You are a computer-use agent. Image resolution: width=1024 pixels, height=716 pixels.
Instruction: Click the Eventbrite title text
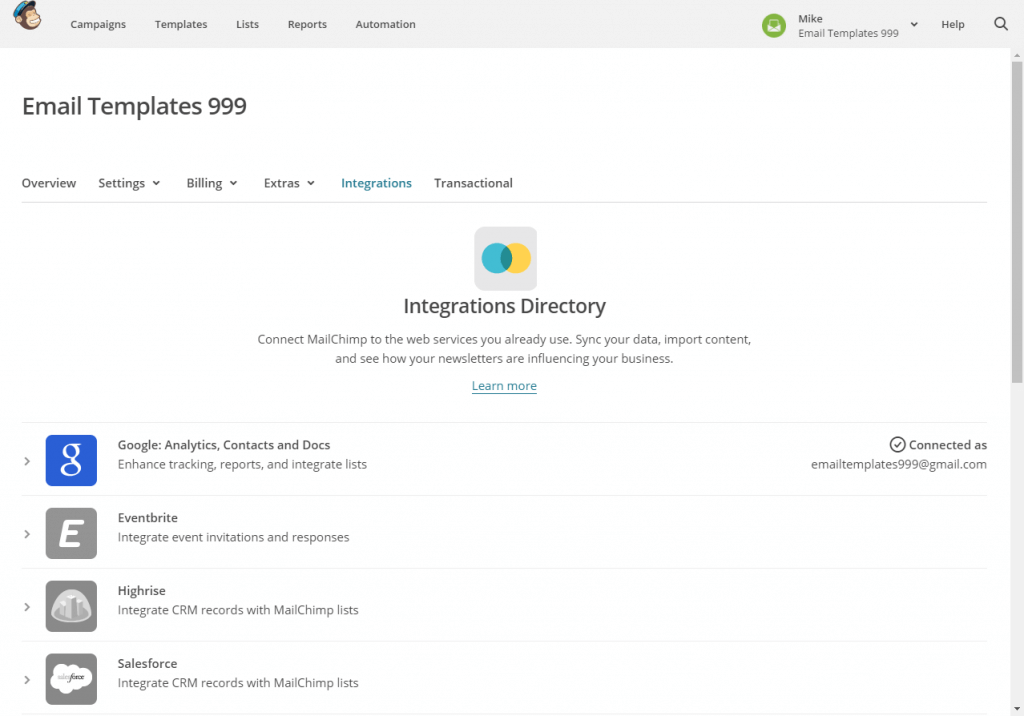(148, 518)
